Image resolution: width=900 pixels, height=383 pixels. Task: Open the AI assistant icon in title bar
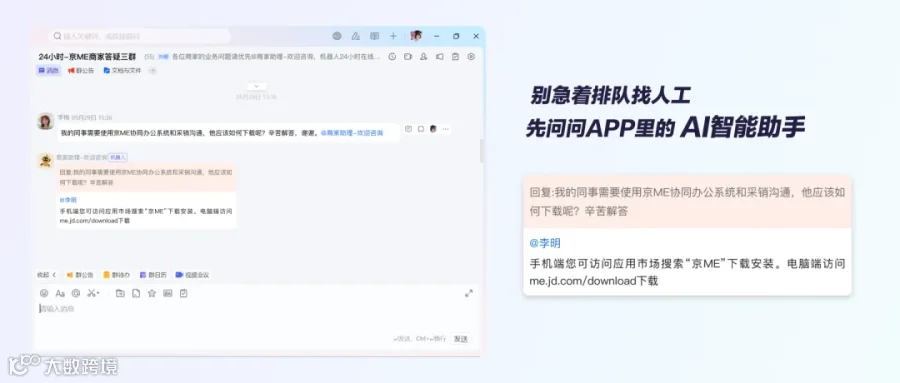[337, 36]
